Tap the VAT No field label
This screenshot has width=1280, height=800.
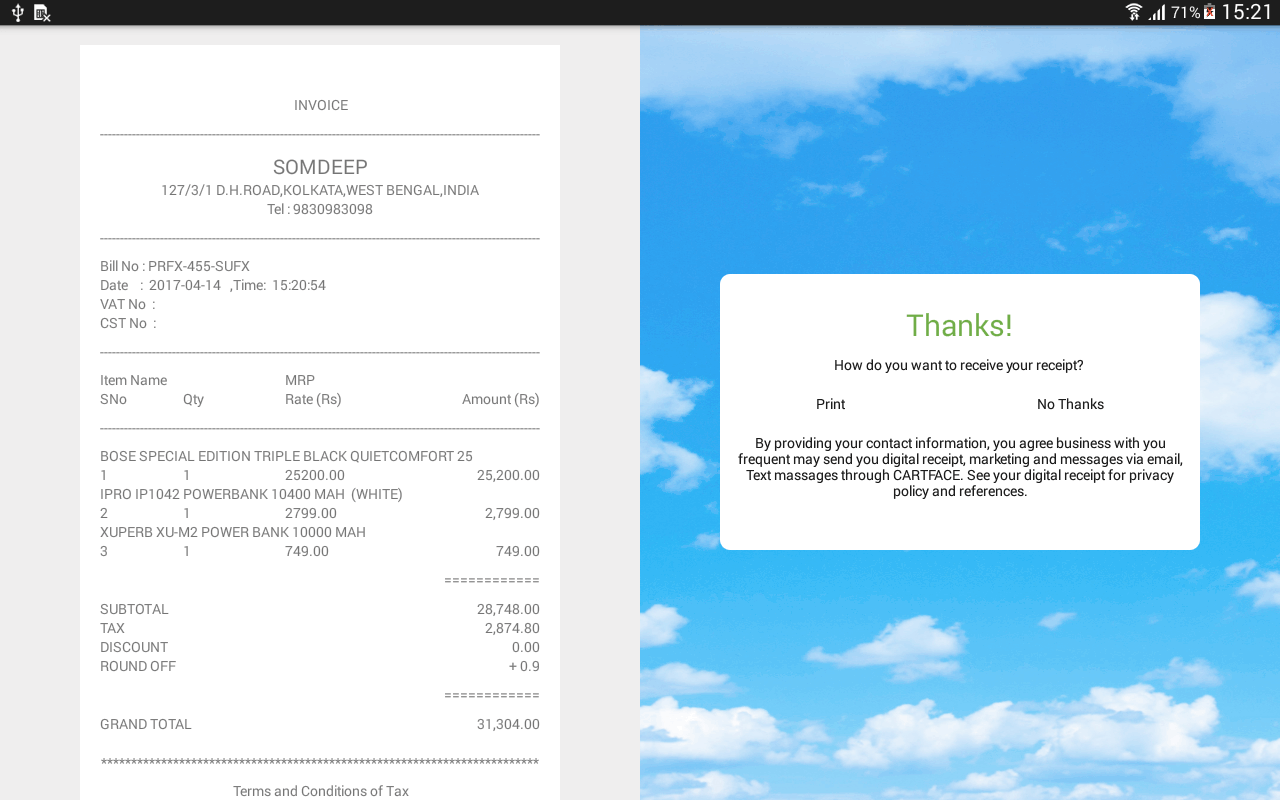128,304
